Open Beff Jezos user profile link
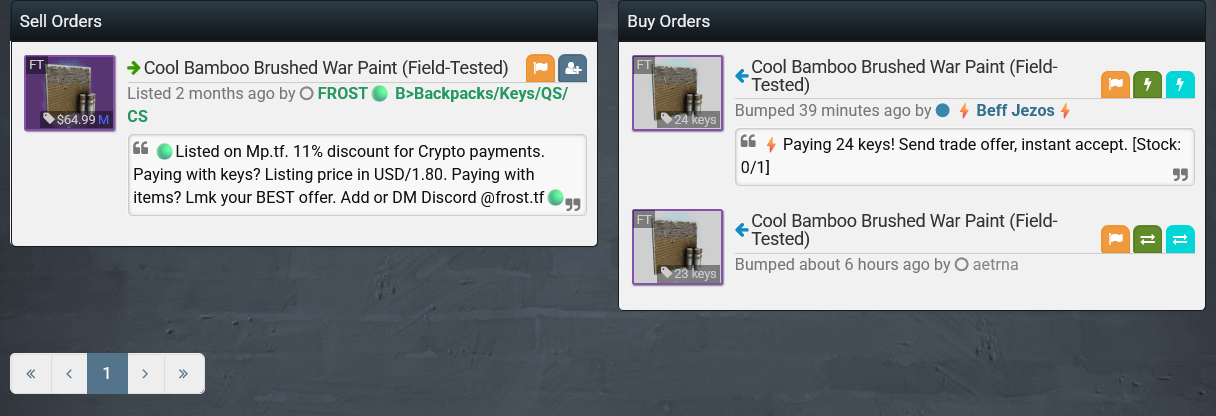Viewport: 1216px width, 416px height. pos(1015,111)
